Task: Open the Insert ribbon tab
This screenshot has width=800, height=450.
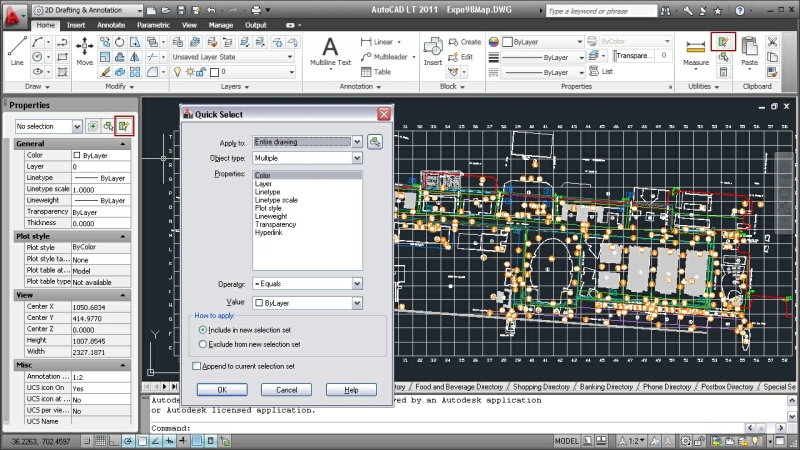Action: pyautogui.click(x=76, y=25)
